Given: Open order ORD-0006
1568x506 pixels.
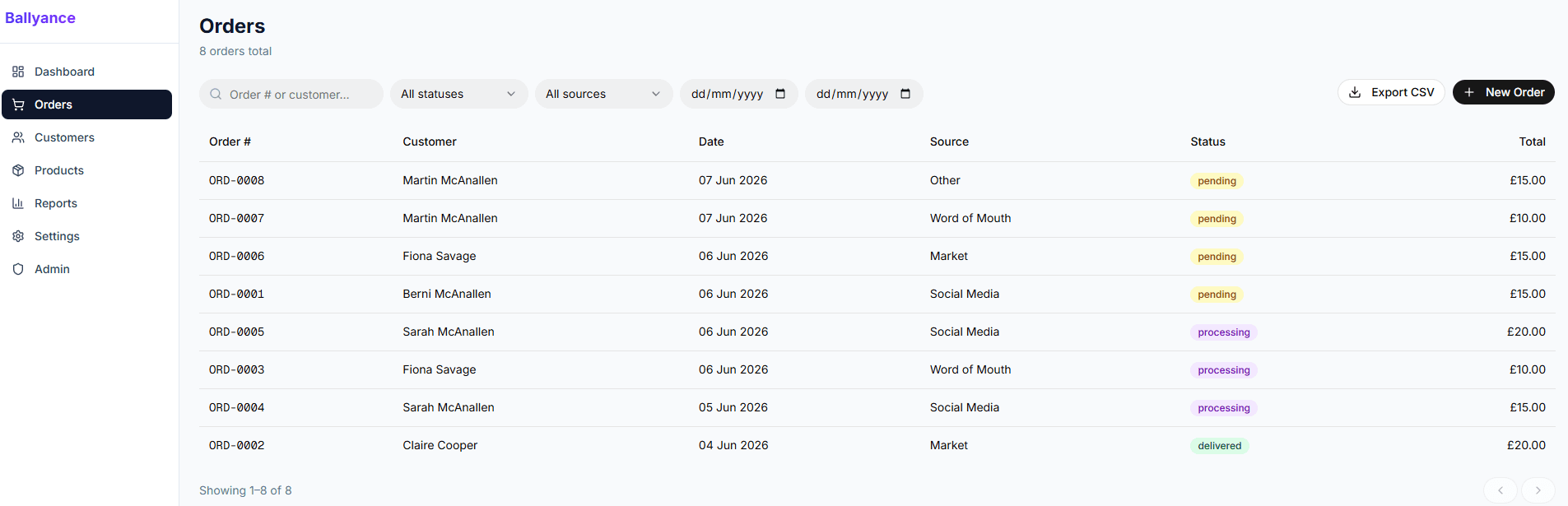Looking at the screenshot, I should tap(237, 256).
